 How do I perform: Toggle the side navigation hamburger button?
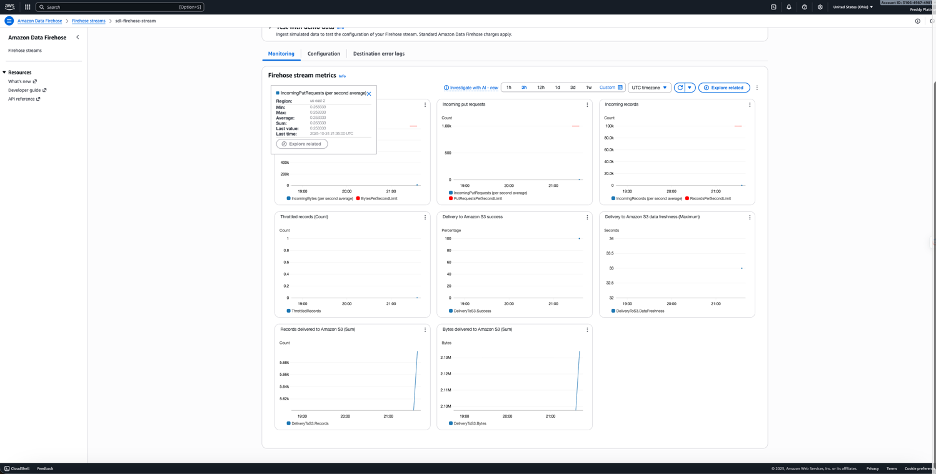tap(9, 21)
